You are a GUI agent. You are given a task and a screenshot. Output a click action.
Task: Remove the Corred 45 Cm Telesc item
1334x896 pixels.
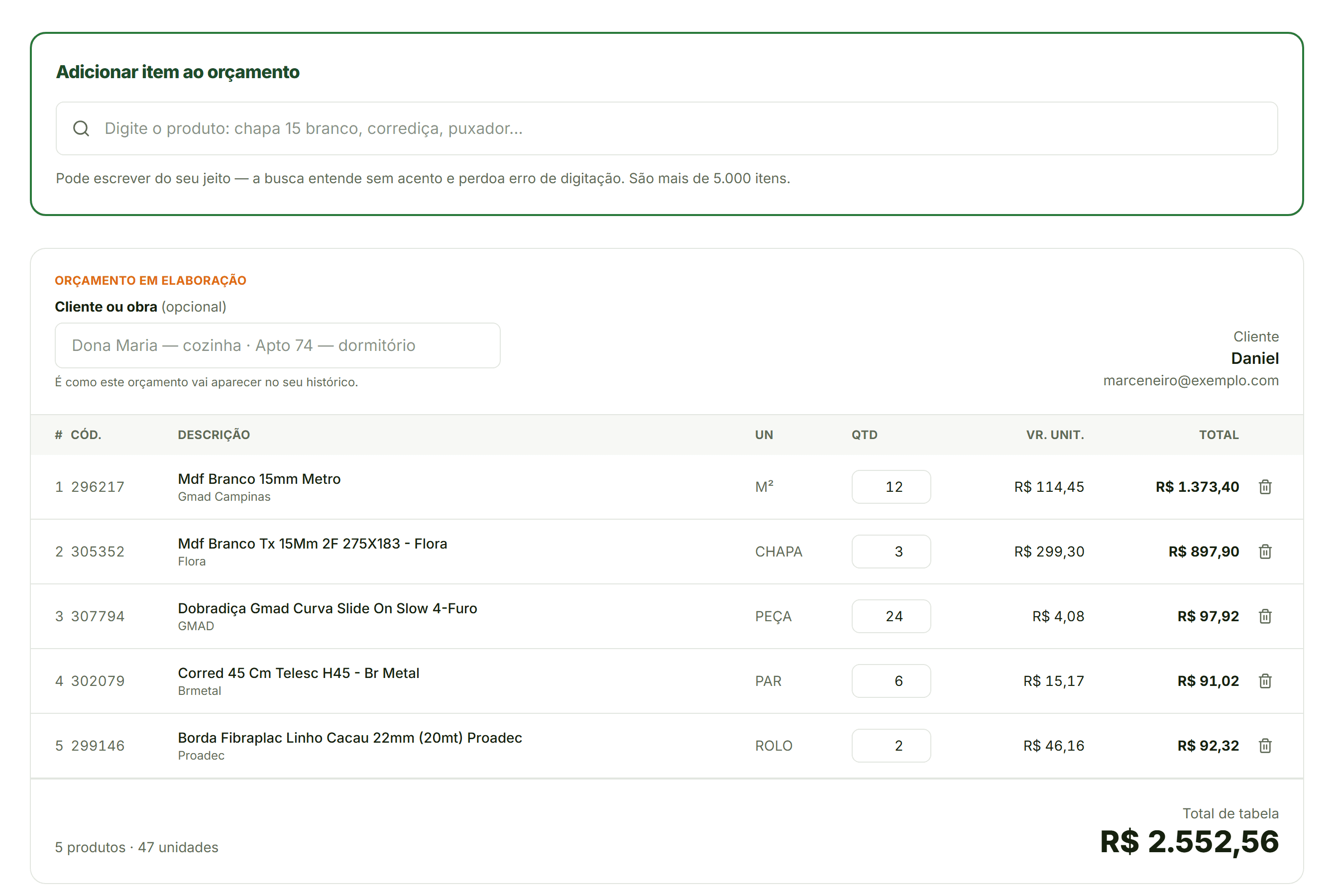click(1265, 680)
